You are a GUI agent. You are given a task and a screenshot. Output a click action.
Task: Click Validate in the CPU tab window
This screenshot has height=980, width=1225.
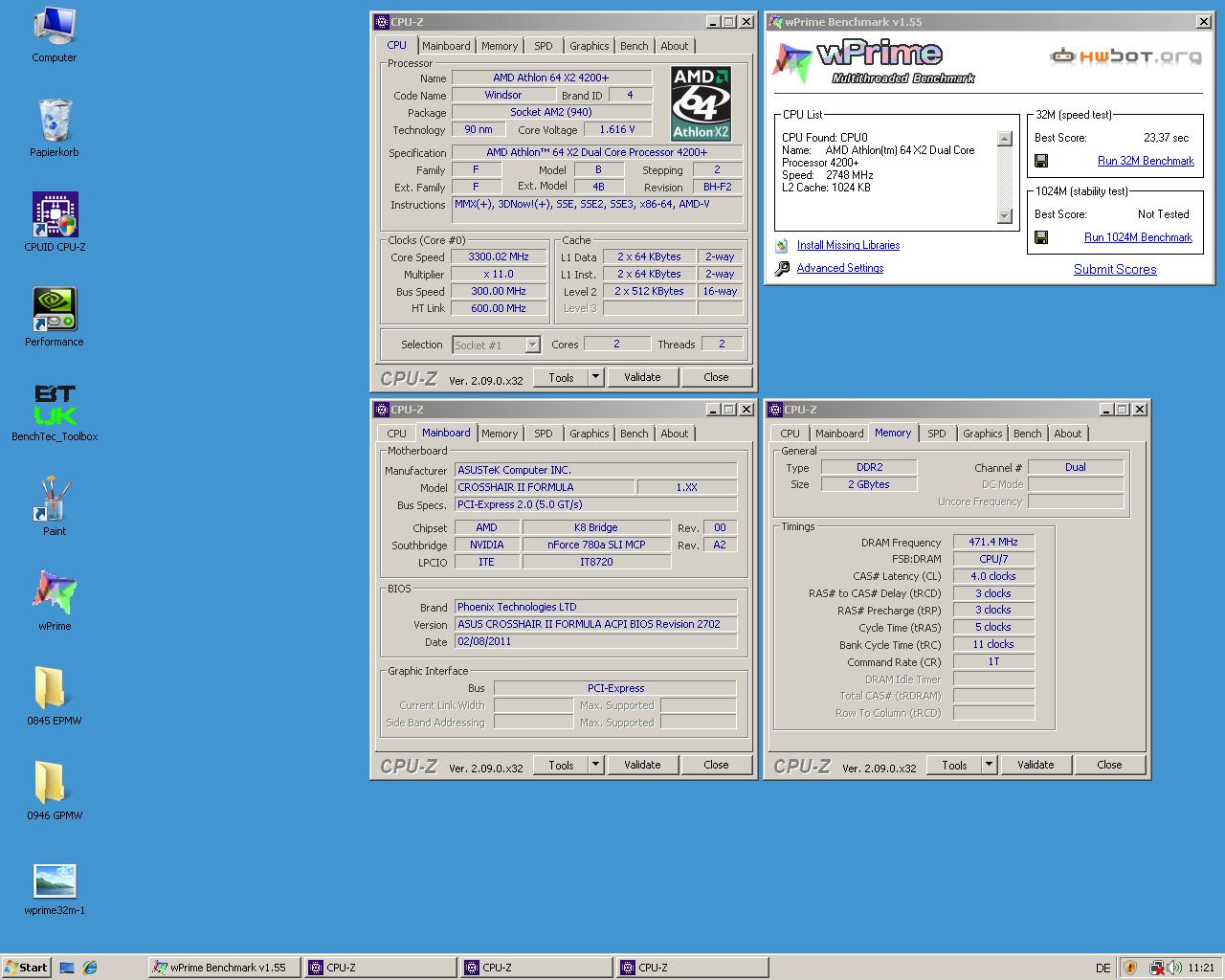click(x=642, y=377)
